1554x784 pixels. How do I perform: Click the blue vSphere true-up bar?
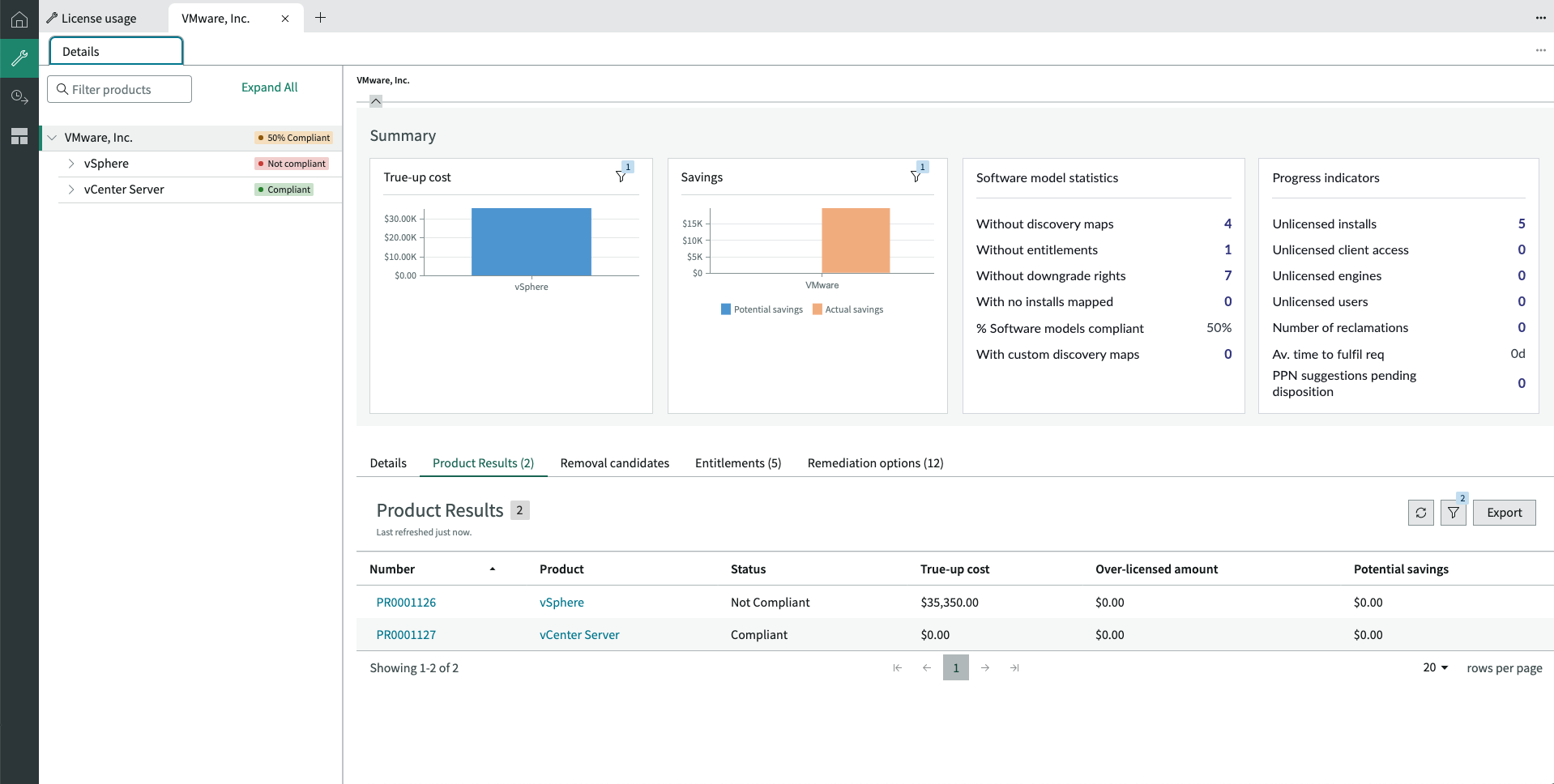[531, 241]
